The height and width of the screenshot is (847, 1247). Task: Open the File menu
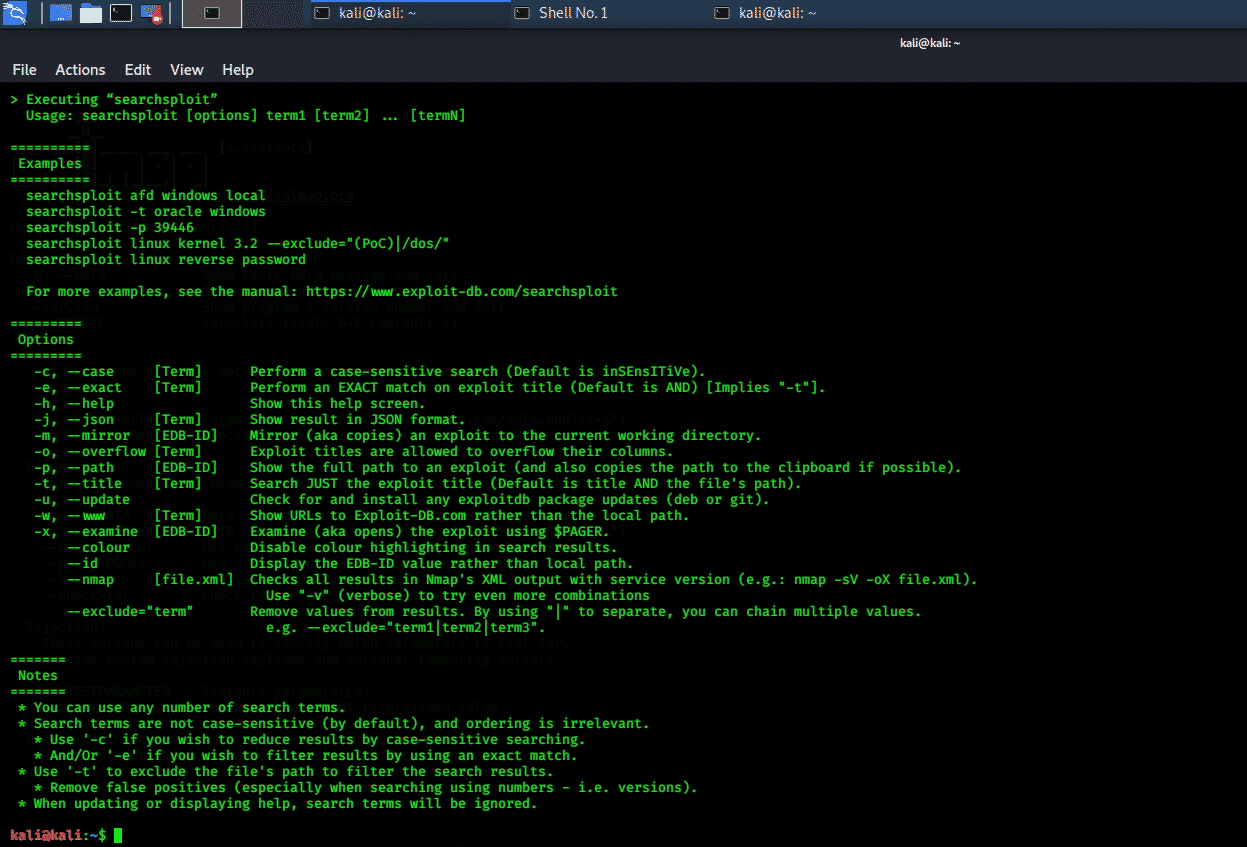pyautogui.click(x=24, y=70)
